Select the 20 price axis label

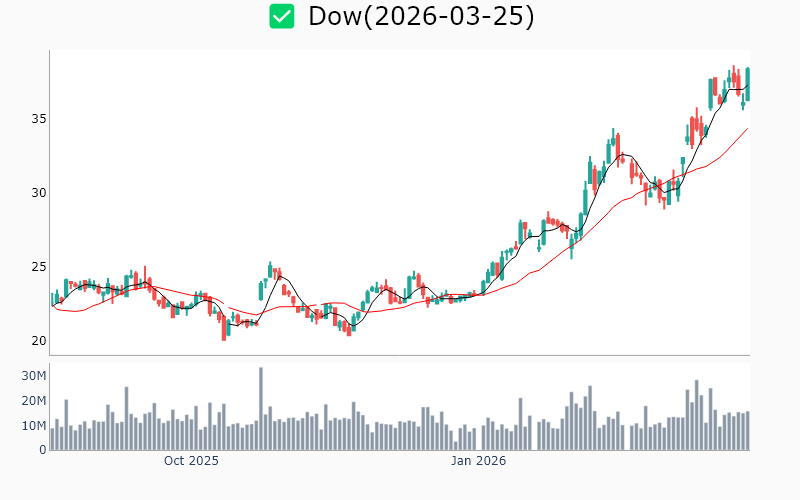(x=38, y=341)
